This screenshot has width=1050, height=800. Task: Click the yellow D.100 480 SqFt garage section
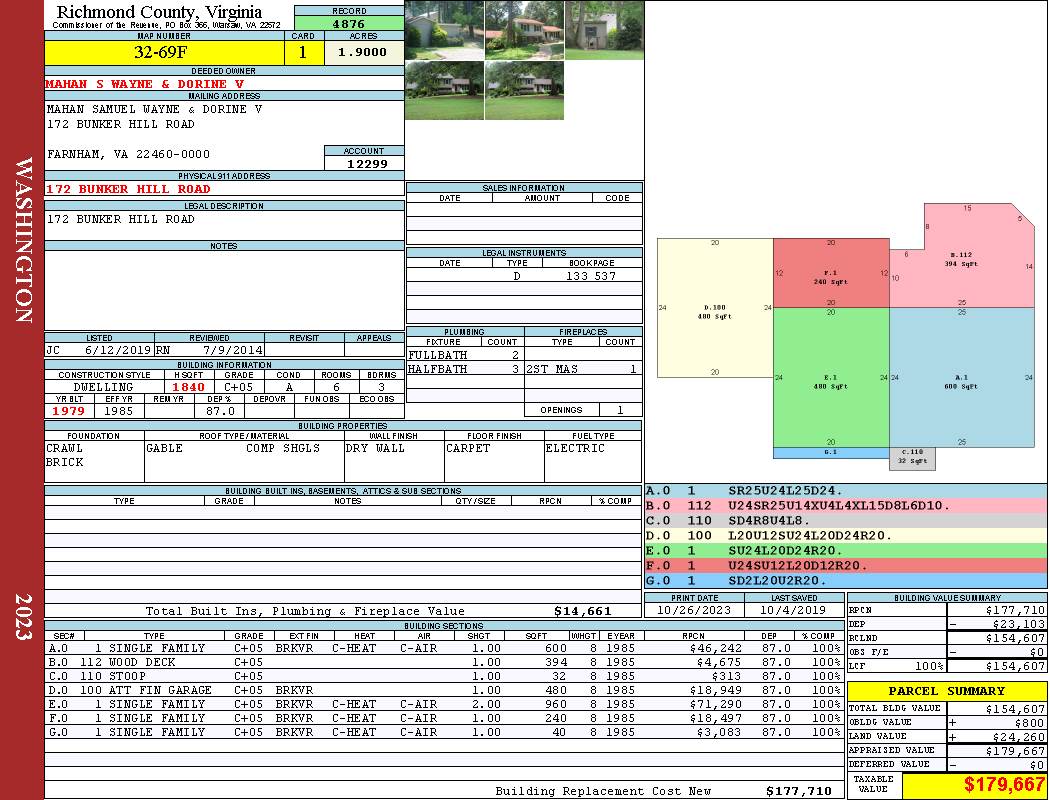point(715,309)
